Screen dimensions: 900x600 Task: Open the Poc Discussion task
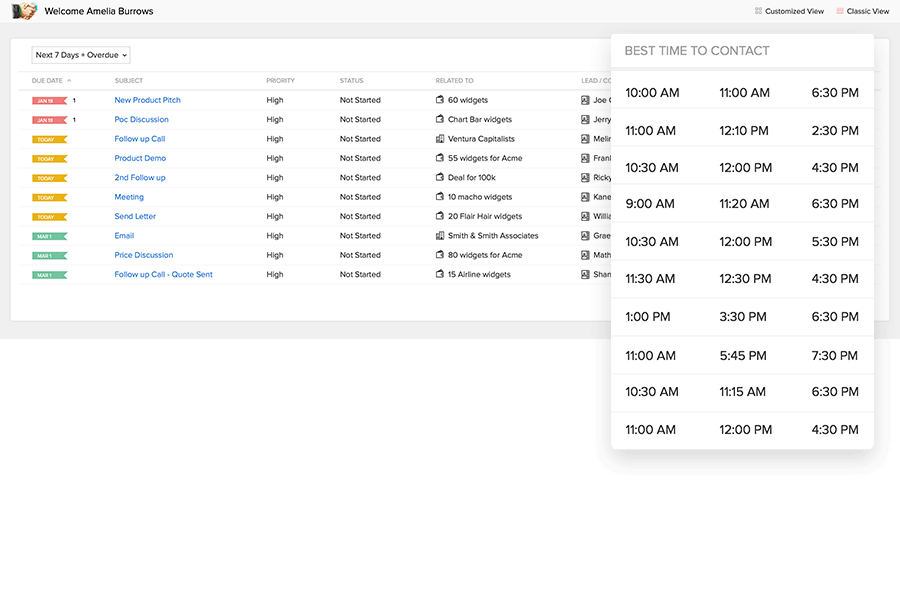click(x=141, y=119)
